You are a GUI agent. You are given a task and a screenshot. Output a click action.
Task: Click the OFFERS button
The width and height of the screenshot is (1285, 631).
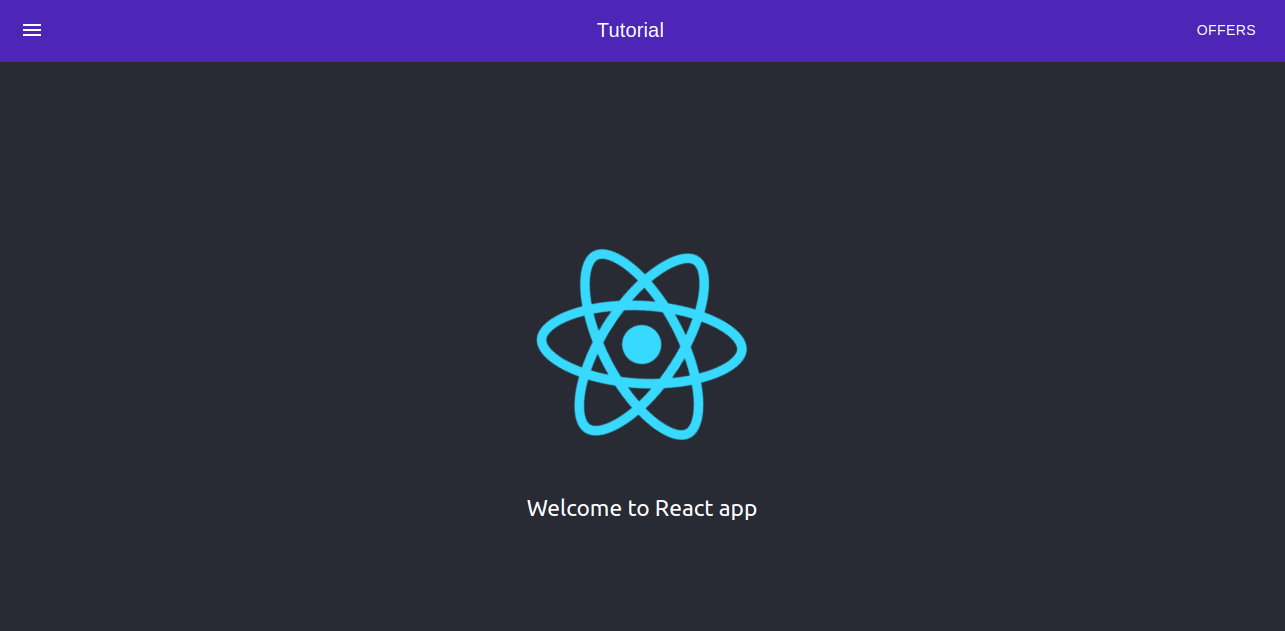click(x=1226, y=30)
